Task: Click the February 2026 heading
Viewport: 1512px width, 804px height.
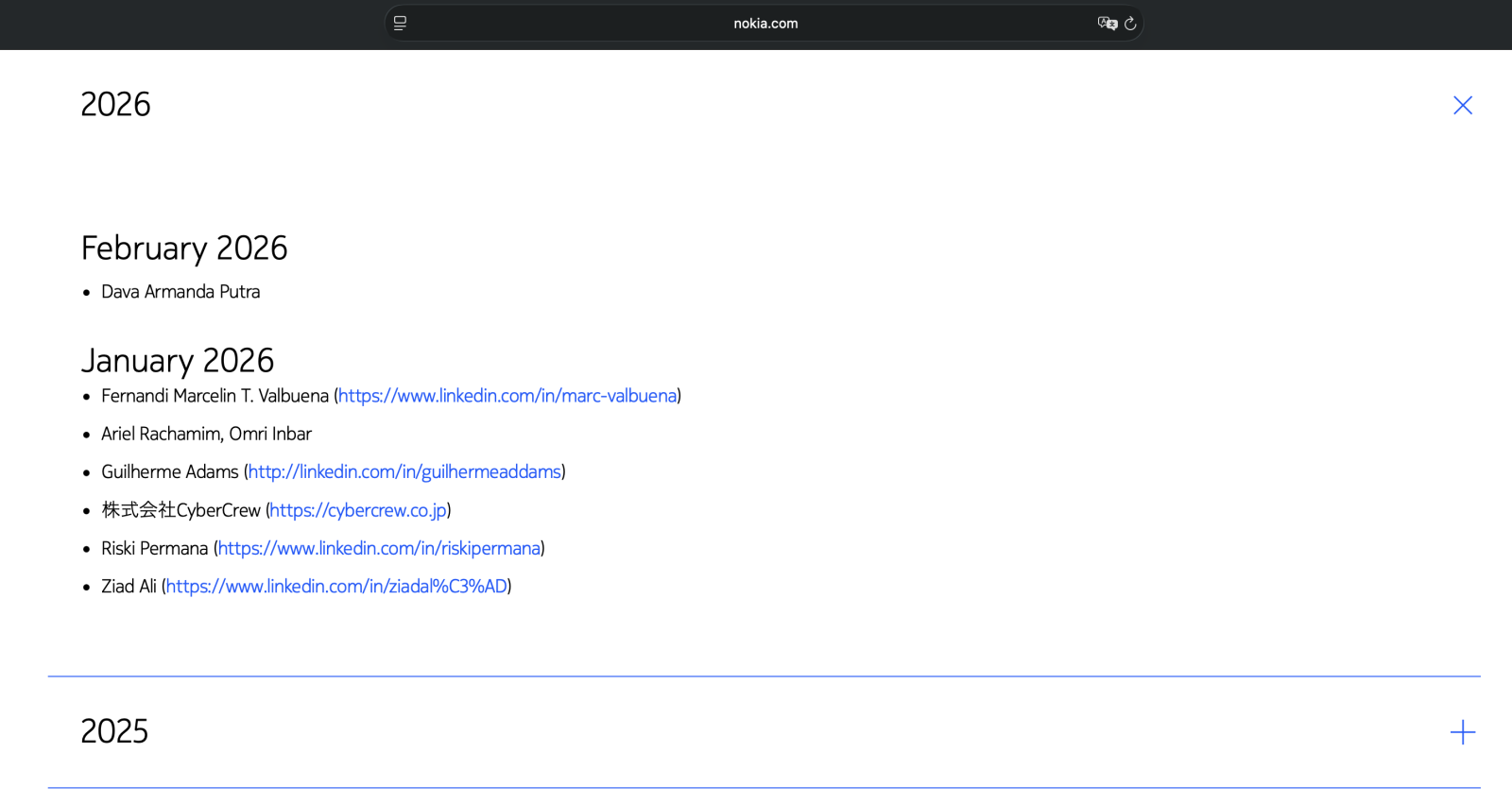Action: click(x=184, y=248)
